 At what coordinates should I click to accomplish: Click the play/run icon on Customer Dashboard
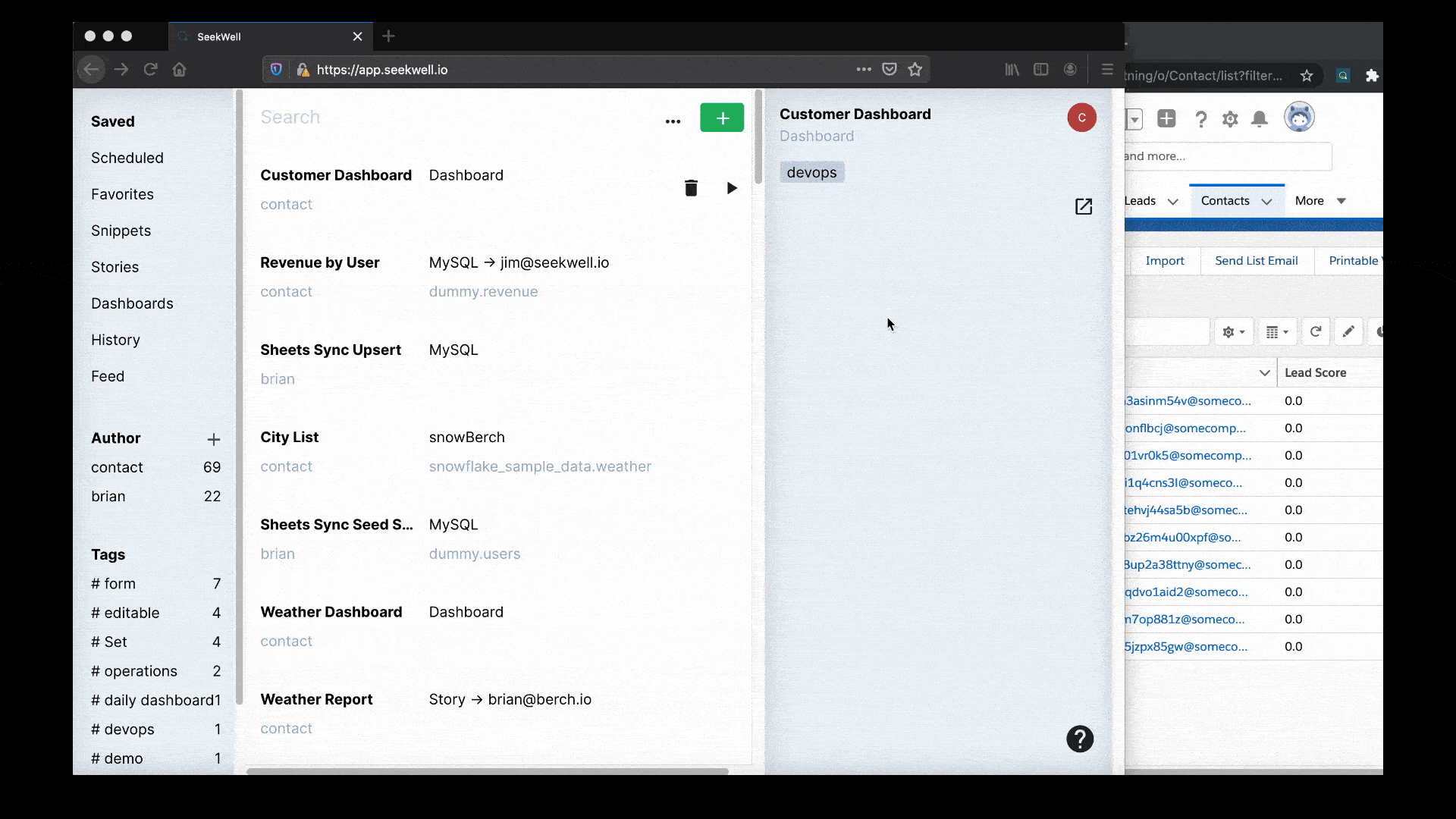[732, 188]
